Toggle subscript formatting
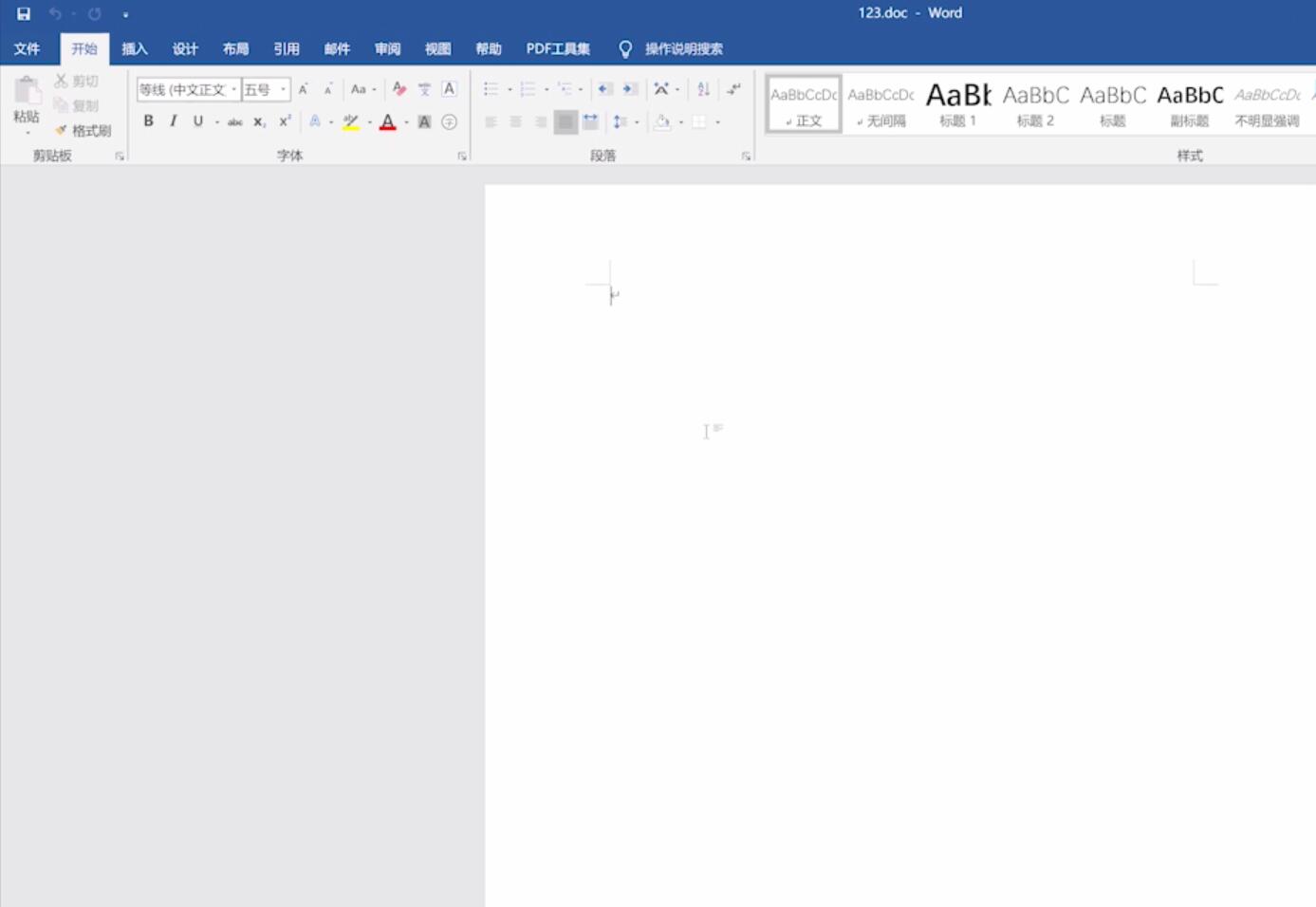1316x907 pixels. tap(259, 121)
